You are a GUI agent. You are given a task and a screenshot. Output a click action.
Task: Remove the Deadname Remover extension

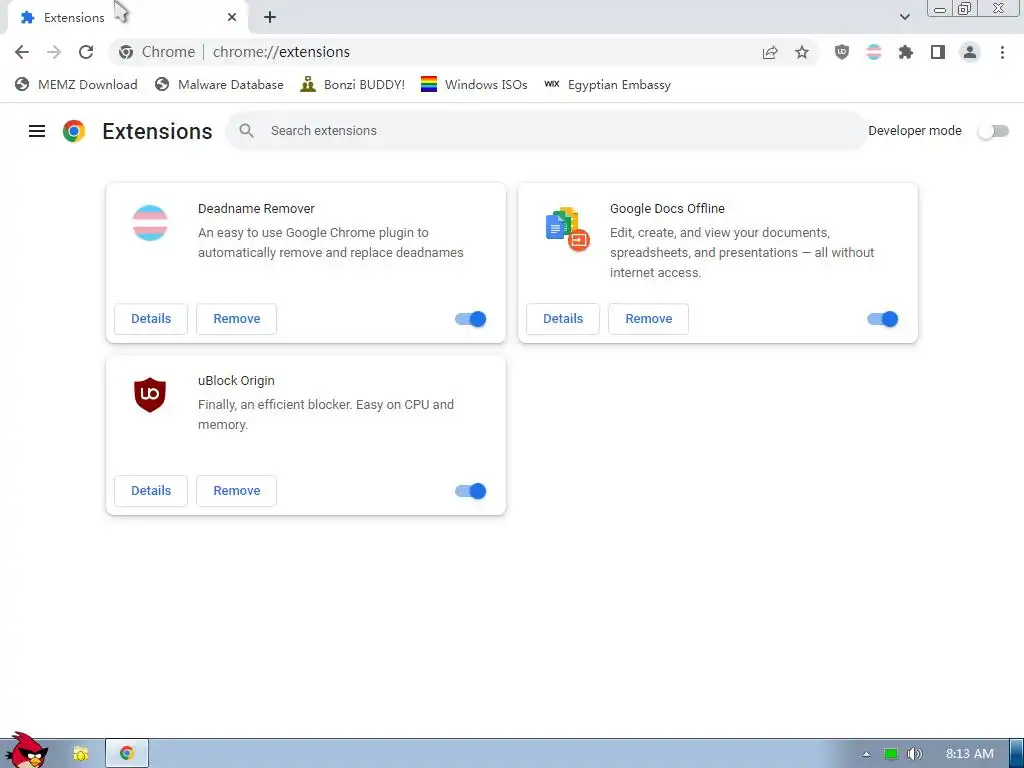(x=236, y=319)
